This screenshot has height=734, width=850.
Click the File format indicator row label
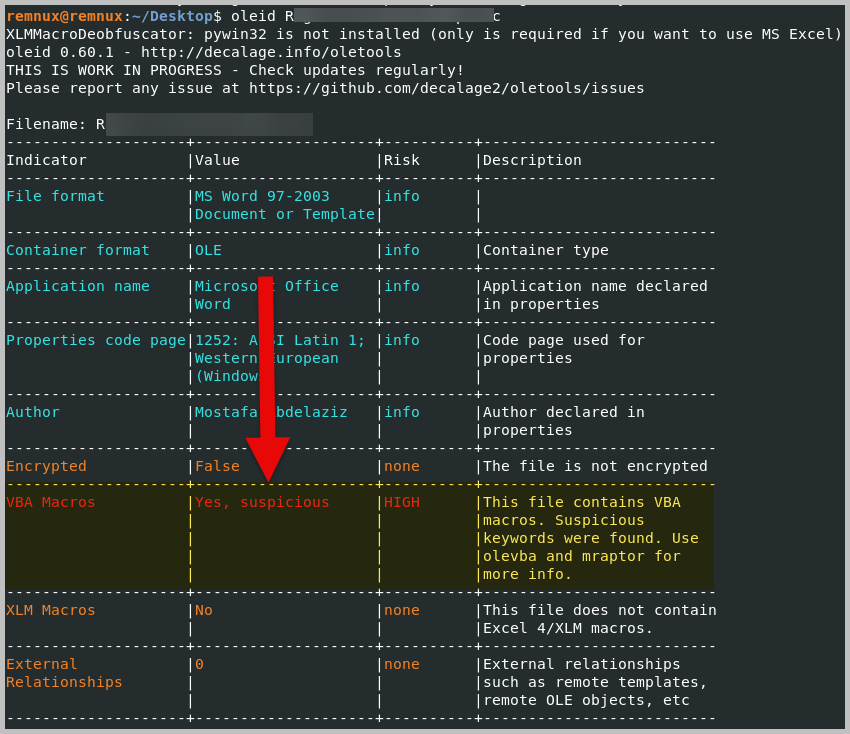pyautogui.click(x=55, y=196)
